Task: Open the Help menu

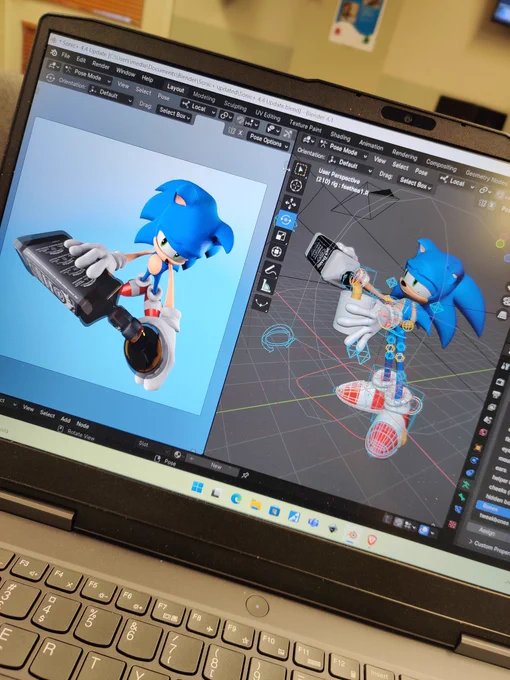Action: click(x=147, y=79)
